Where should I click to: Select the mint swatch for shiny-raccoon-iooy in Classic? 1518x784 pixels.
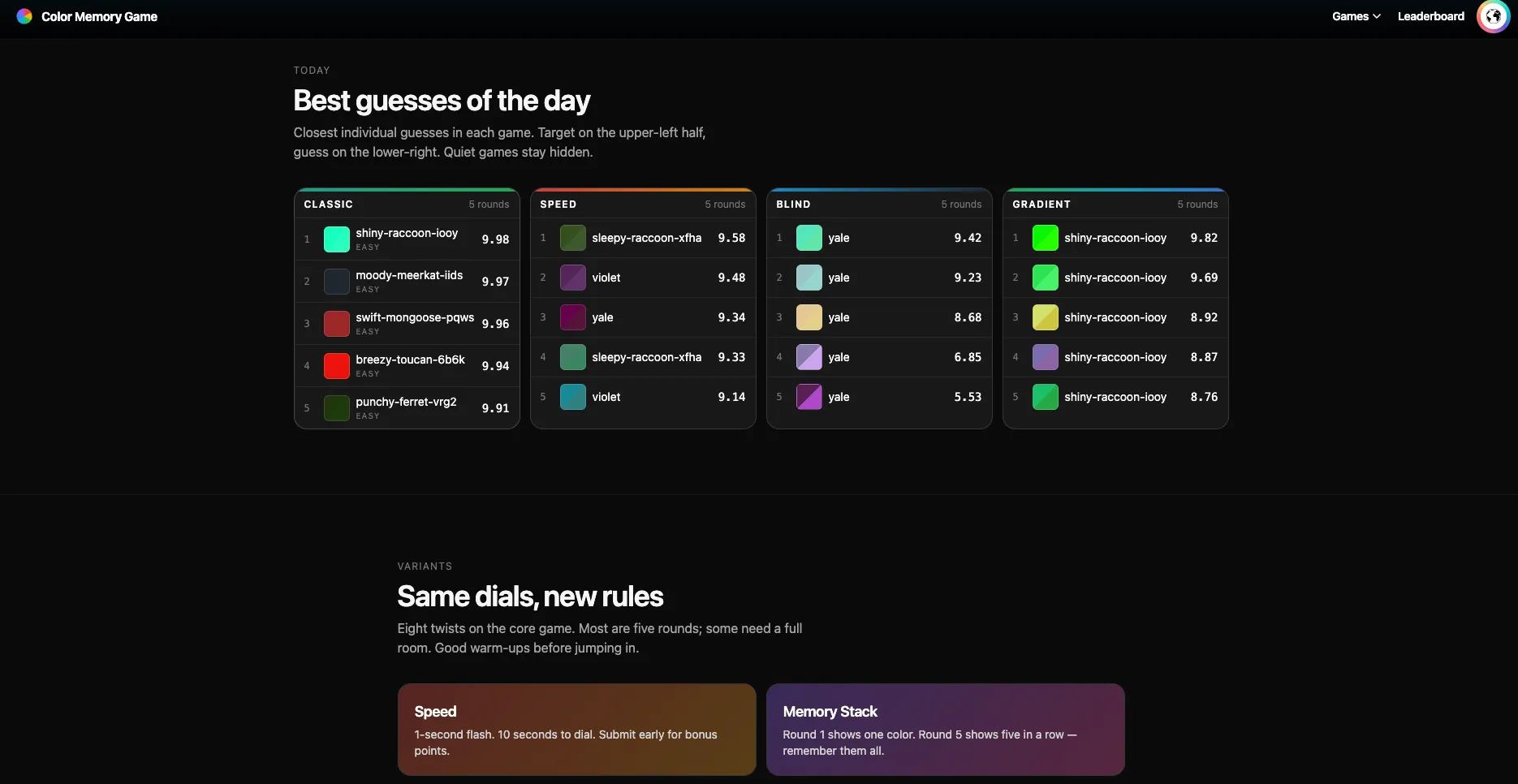pyautogui.click(x=337, y=239)
